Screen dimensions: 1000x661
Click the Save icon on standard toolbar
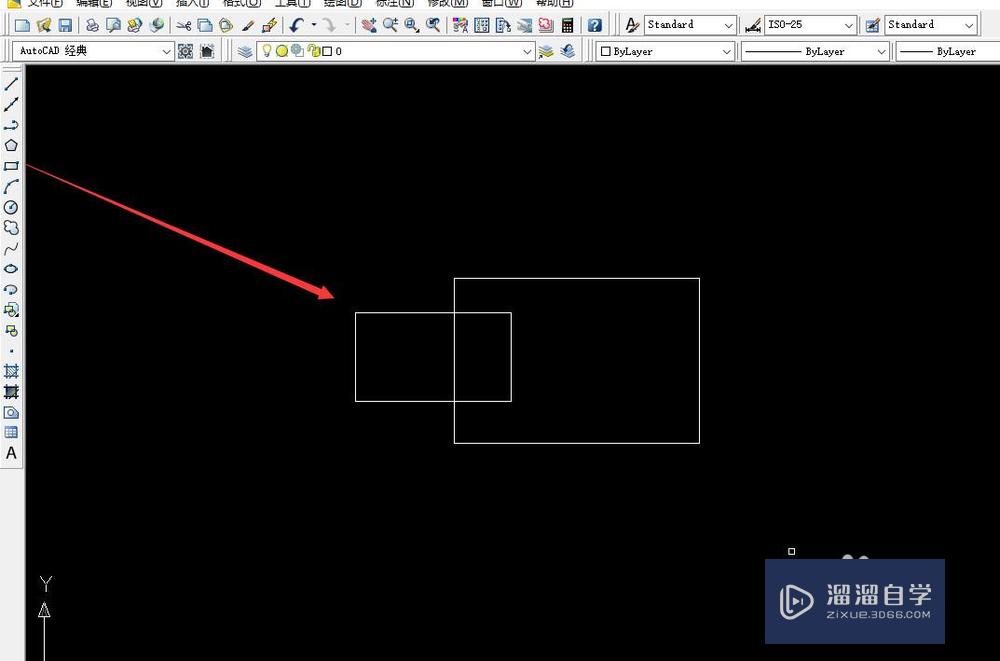coord(65,24)
